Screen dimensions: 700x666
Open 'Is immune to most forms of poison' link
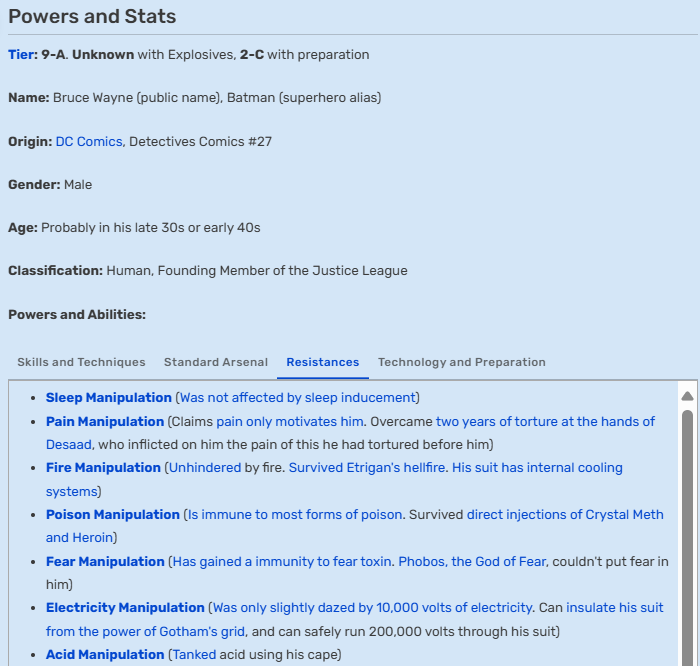pos(295,514)
